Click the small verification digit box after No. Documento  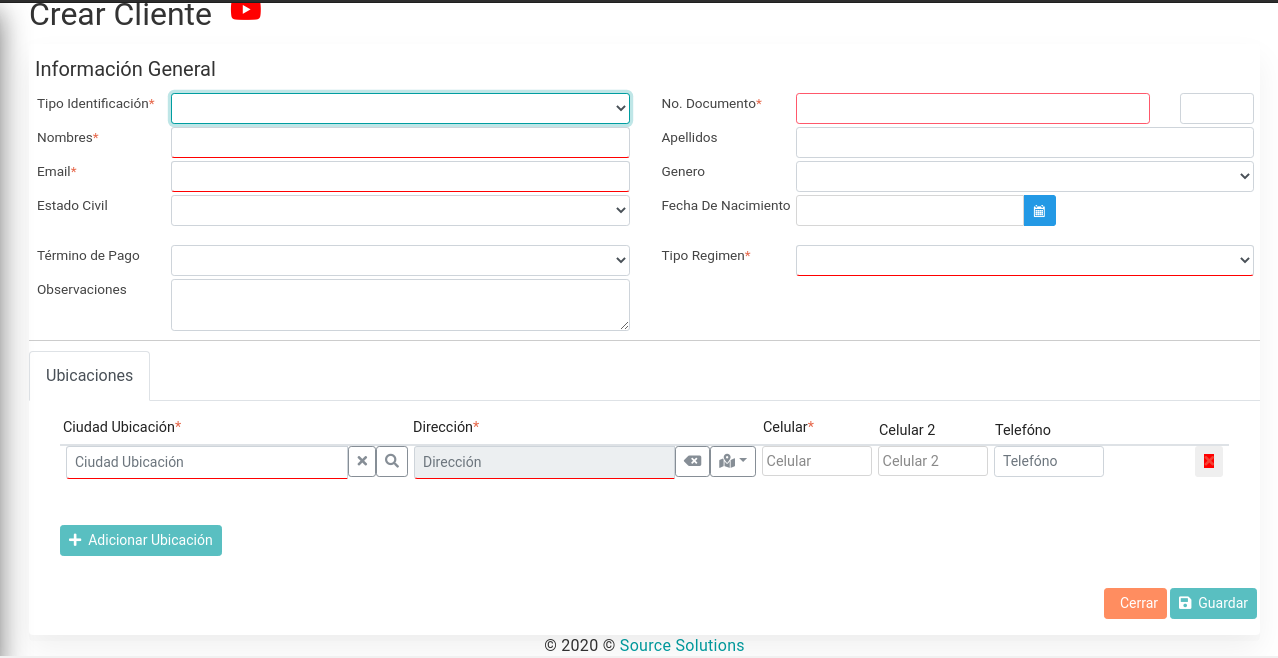(x=1217, y=108)
